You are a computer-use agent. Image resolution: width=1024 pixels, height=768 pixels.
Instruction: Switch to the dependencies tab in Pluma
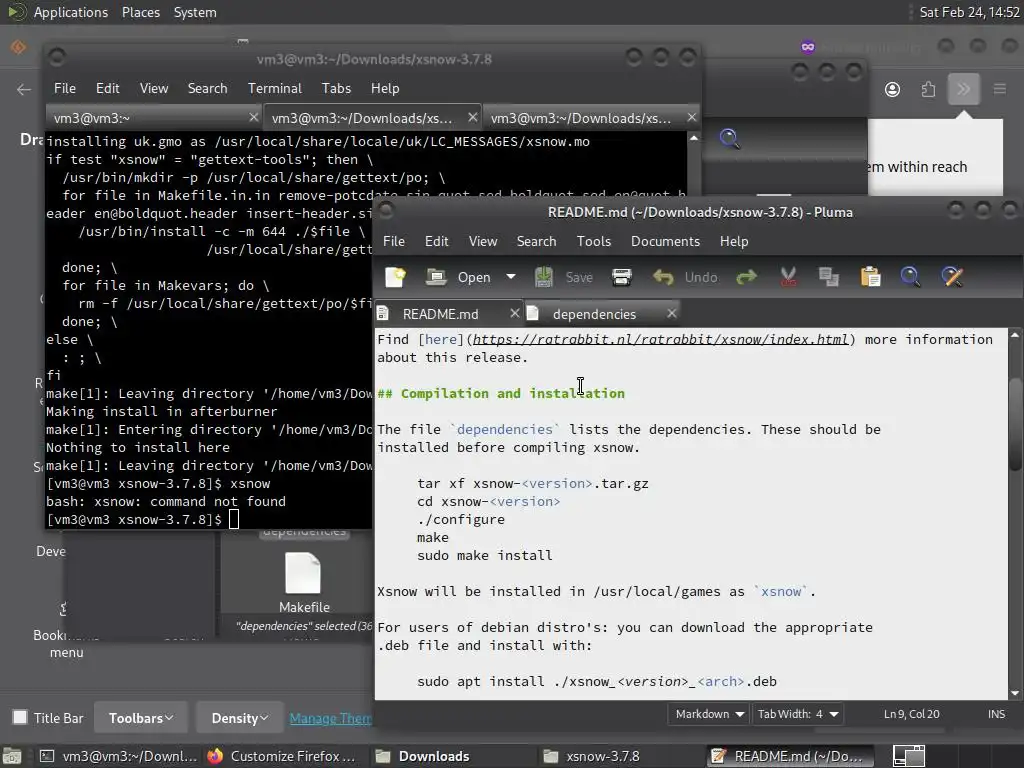(x=594, y=314)
